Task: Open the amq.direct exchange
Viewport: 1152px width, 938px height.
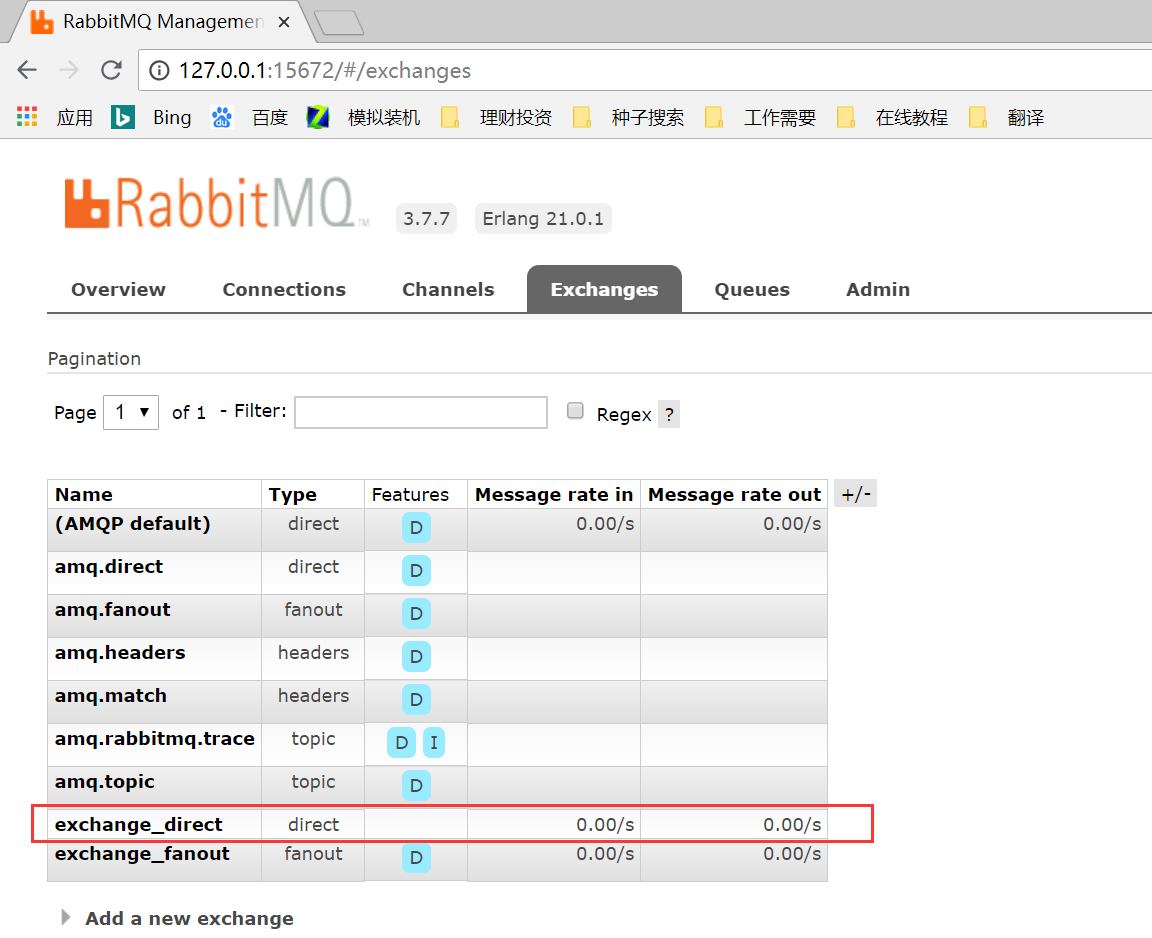Action: click(109, 567)
